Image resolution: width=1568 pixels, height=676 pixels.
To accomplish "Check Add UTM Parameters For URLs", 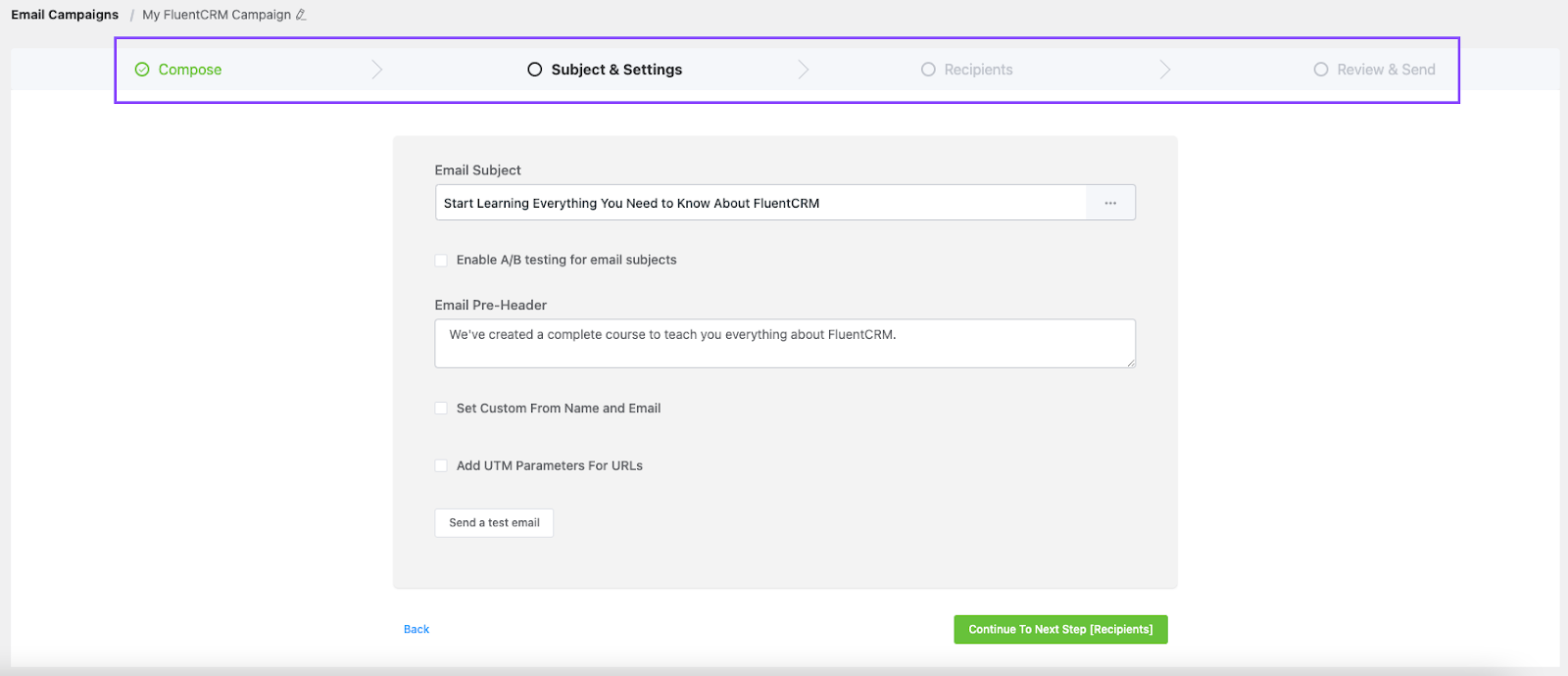I will click(441, 466).
